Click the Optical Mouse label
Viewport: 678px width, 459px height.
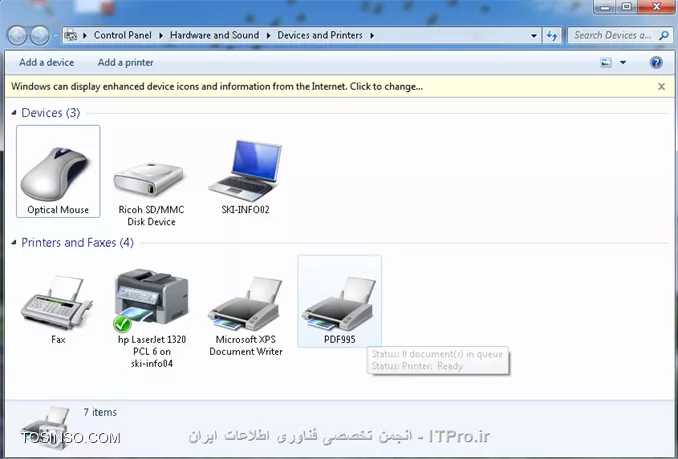point(58,210)
